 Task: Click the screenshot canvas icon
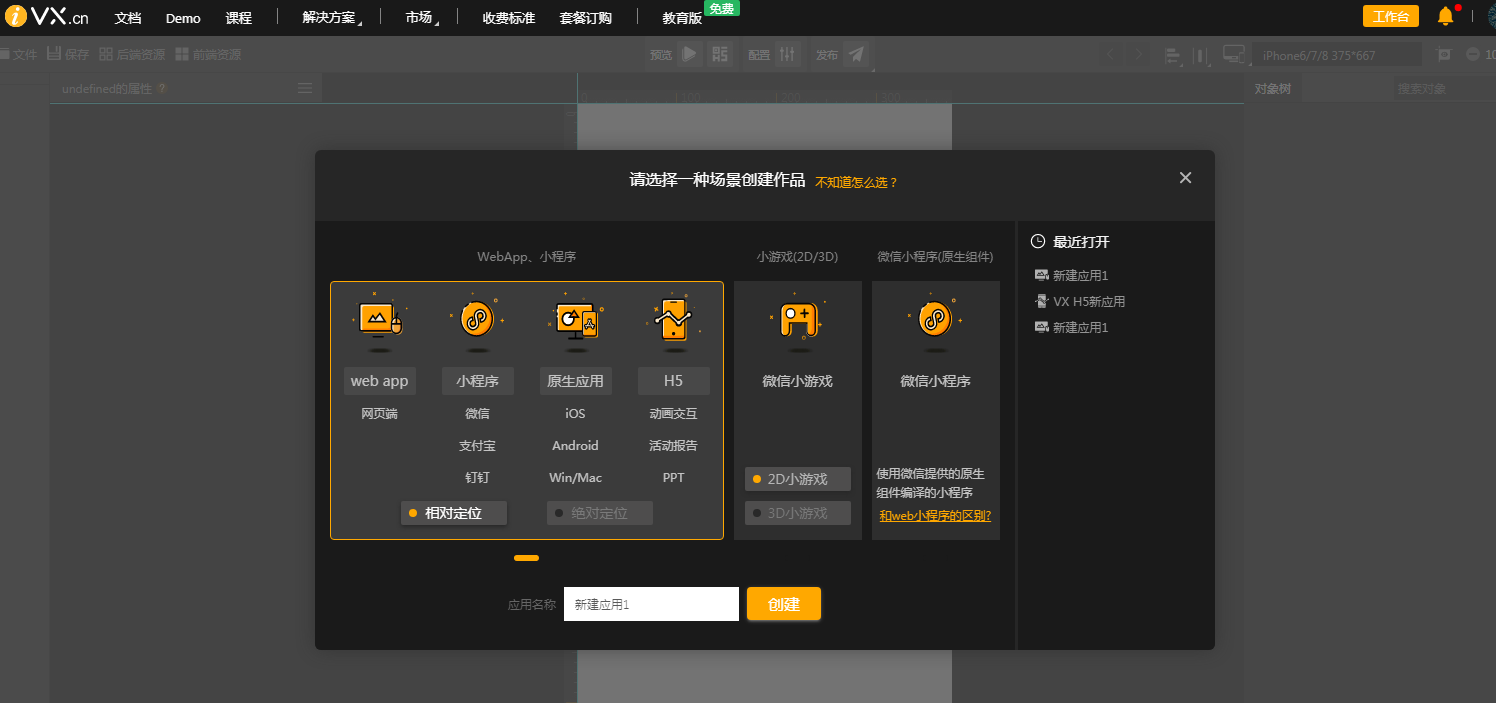1444,54
